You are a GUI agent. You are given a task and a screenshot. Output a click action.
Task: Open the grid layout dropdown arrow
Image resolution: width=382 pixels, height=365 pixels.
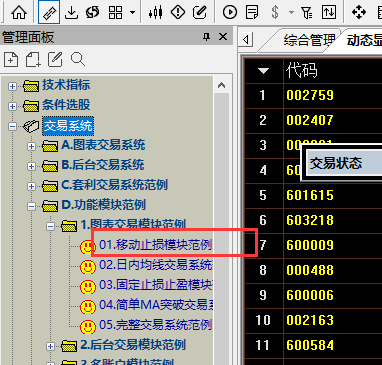tap(132, 13)
